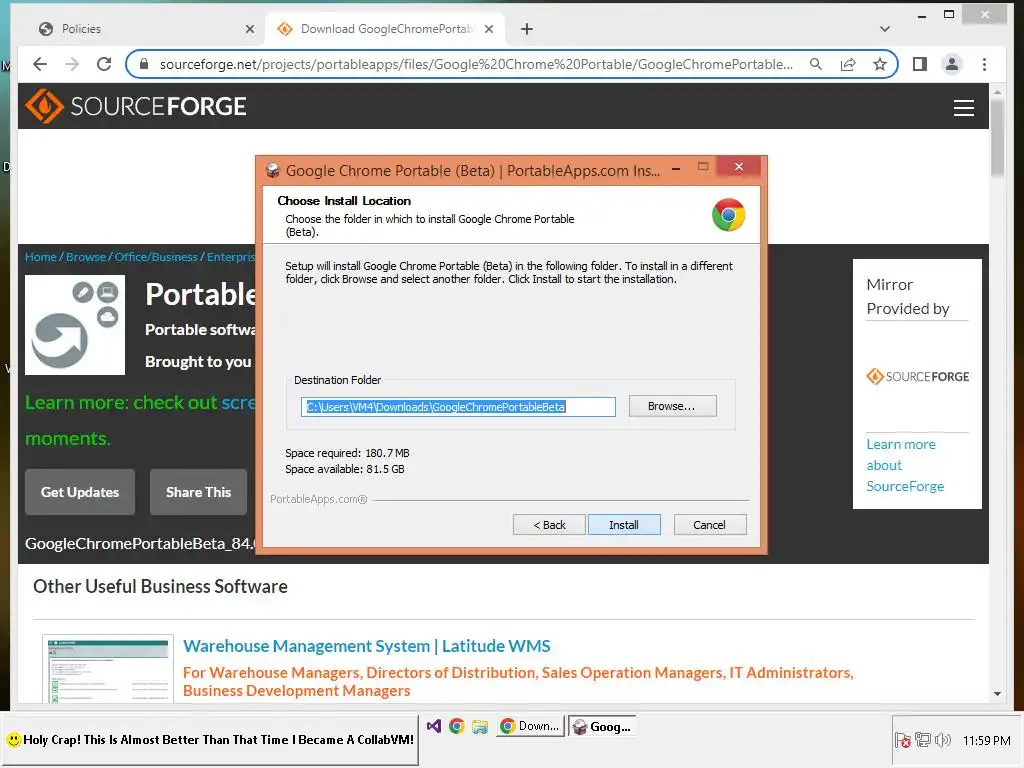Click Action Center flag tray icon
Screen dimensions: 1024x768
[x=903, y=740]
